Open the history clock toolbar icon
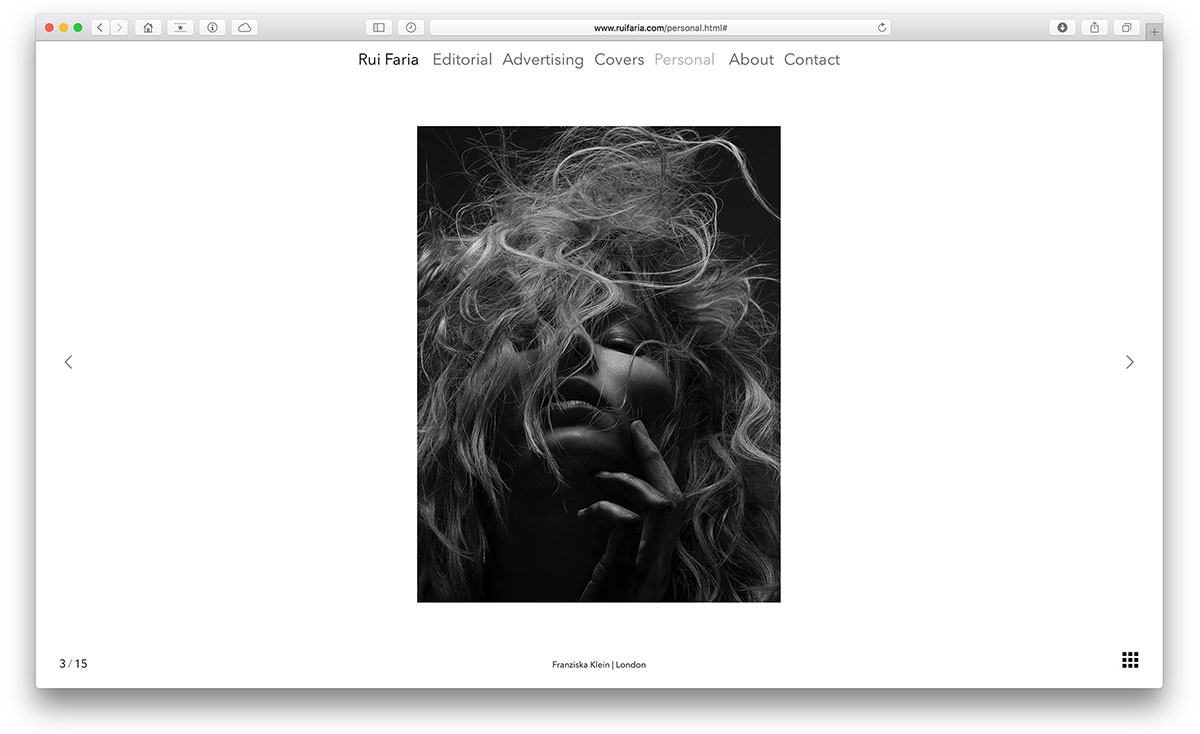 (411, 28)
